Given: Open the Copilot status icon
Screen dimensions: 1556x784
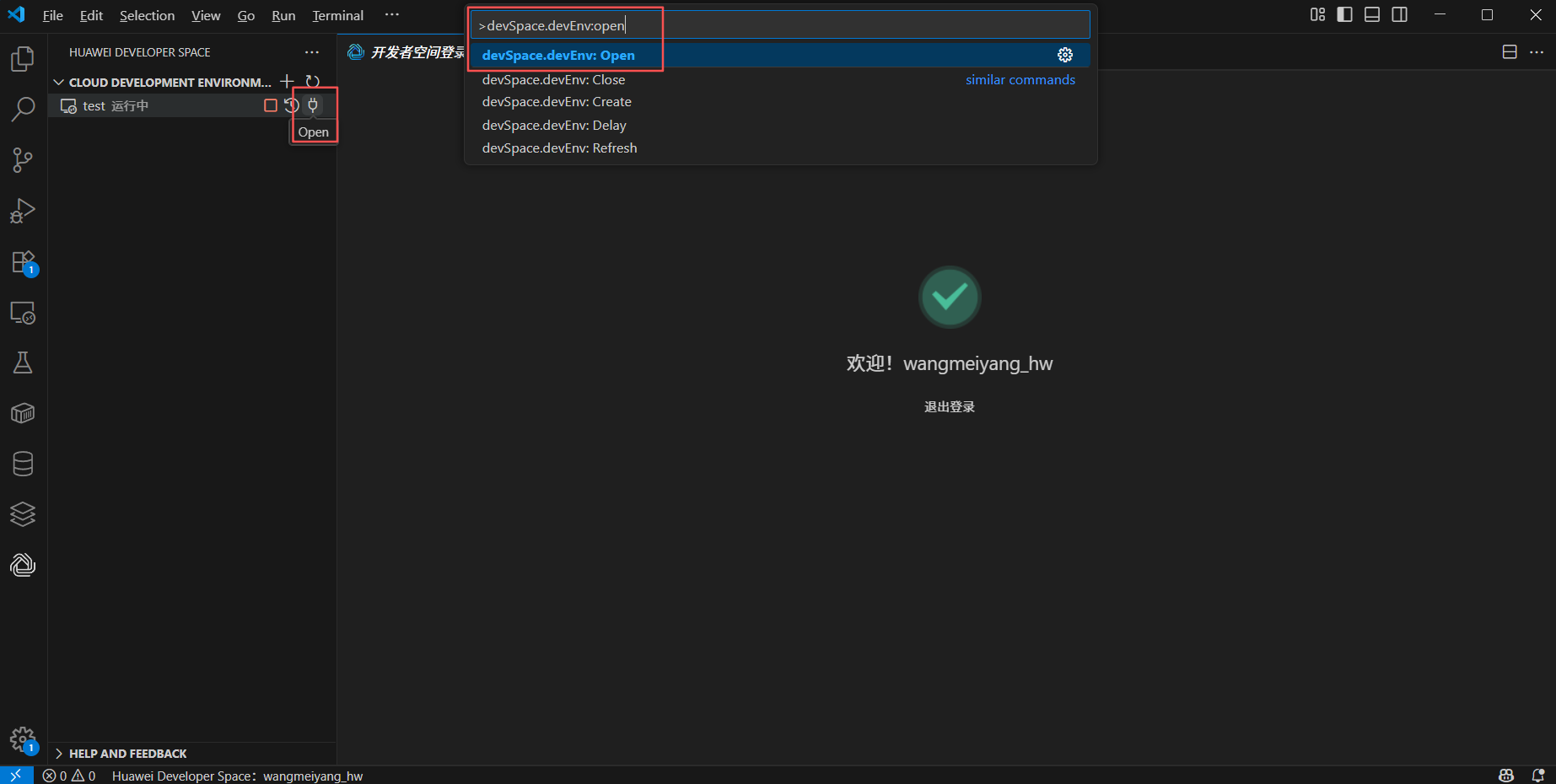Looking at the screenshot, I should coord(1506,776).
